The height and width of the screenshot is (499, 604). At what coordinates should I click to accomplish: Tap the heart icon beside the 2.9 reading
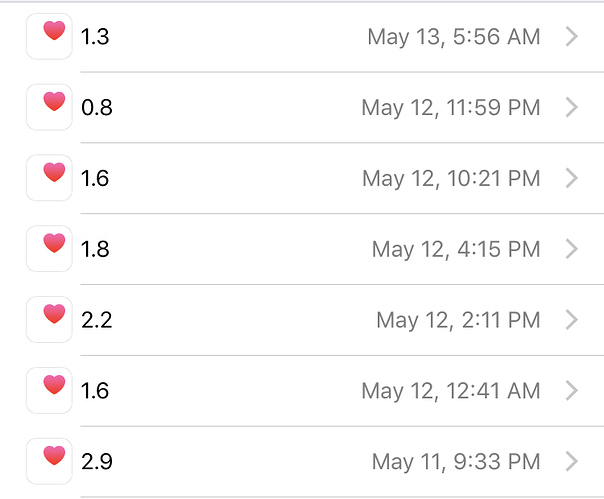click(x=49, y=461)
